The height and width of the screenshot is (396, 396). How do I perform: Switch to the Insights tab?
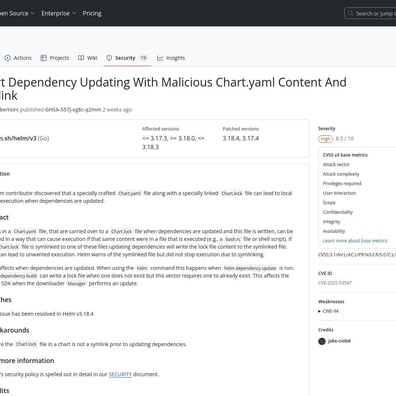tap(171, 58)
